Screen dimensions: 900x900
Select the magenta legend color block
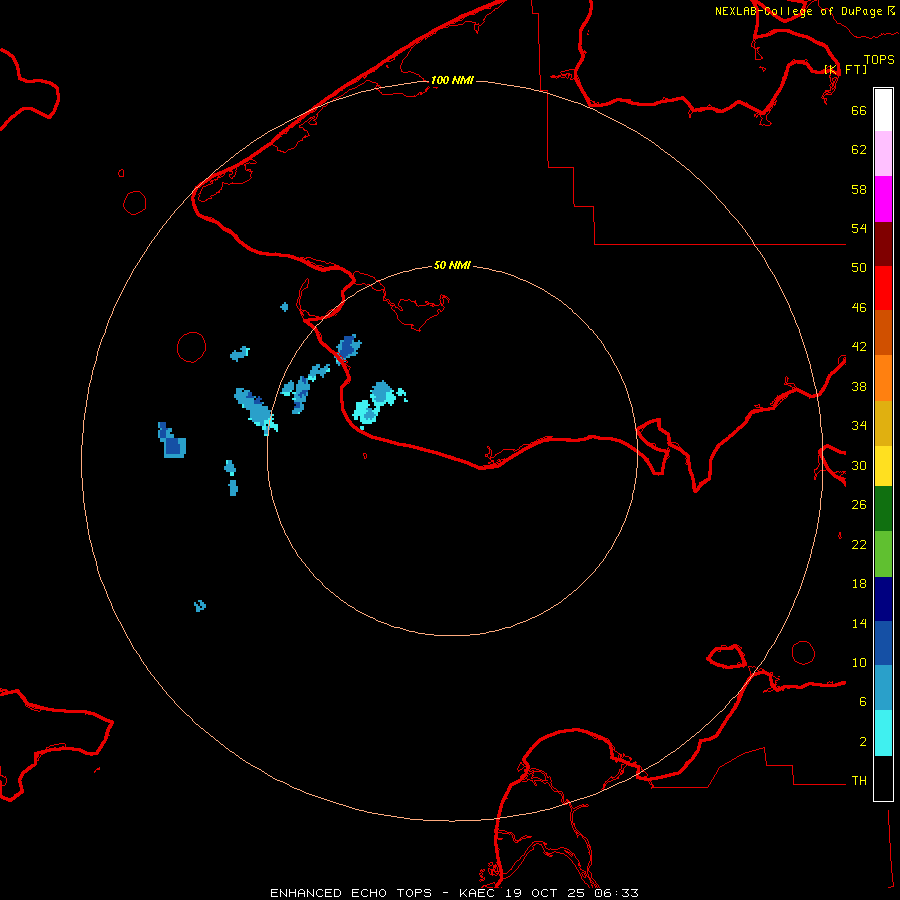click(883, 199)
